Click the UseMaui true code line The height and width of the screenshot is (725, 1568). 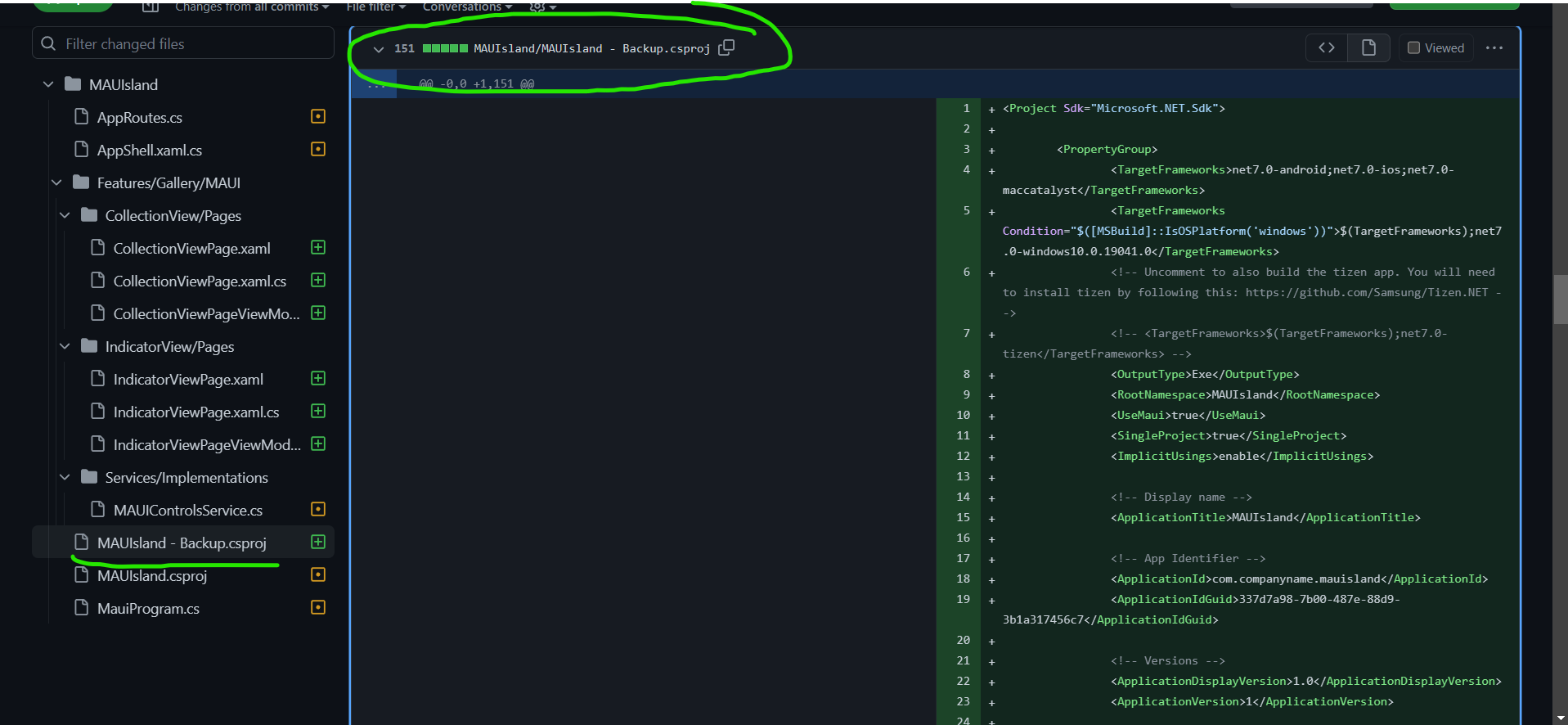tap(1188, 416)
